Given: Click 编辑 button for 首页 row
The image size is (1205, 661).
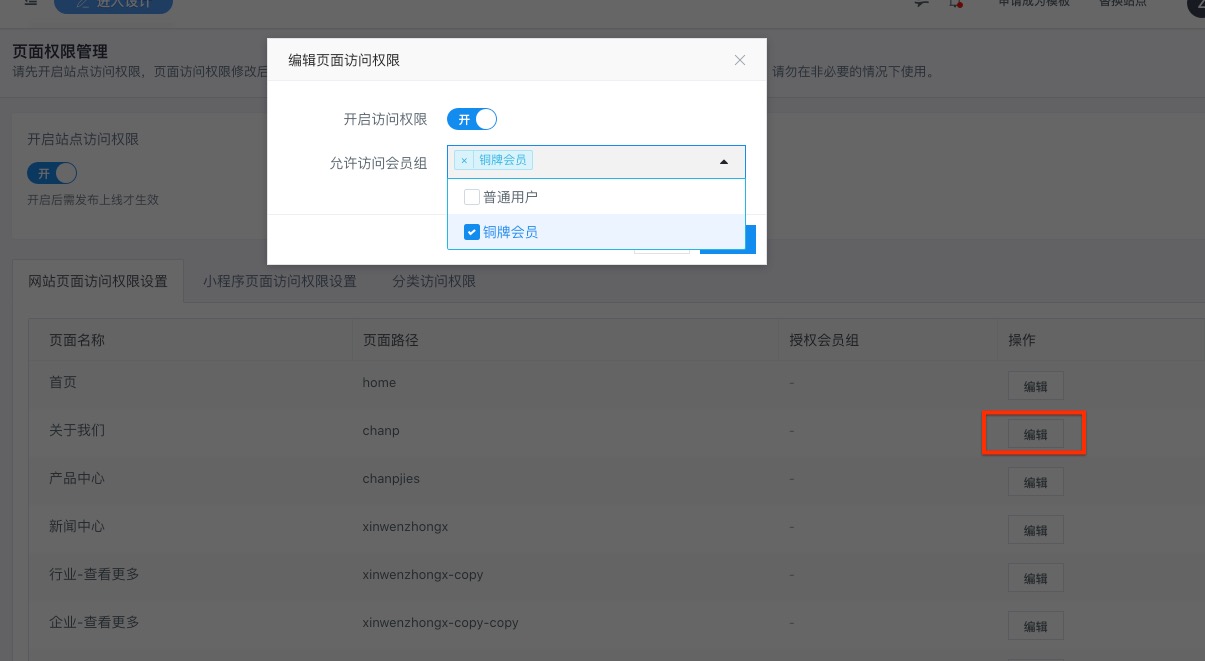Looking at the screenshot, I should point(1035,386).
